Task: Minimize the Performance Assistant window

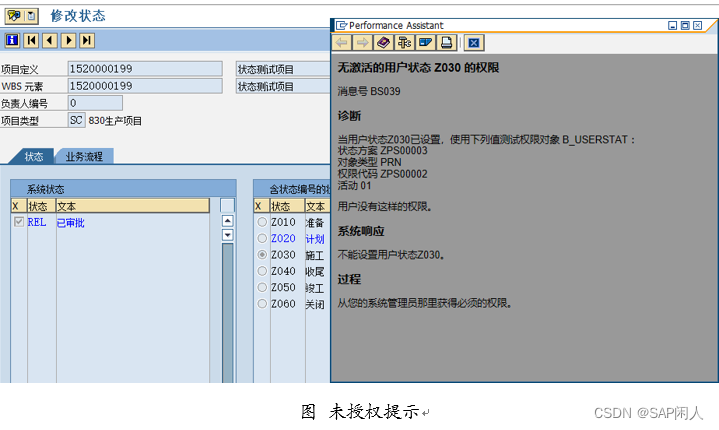Action: [x=672, y=26]
